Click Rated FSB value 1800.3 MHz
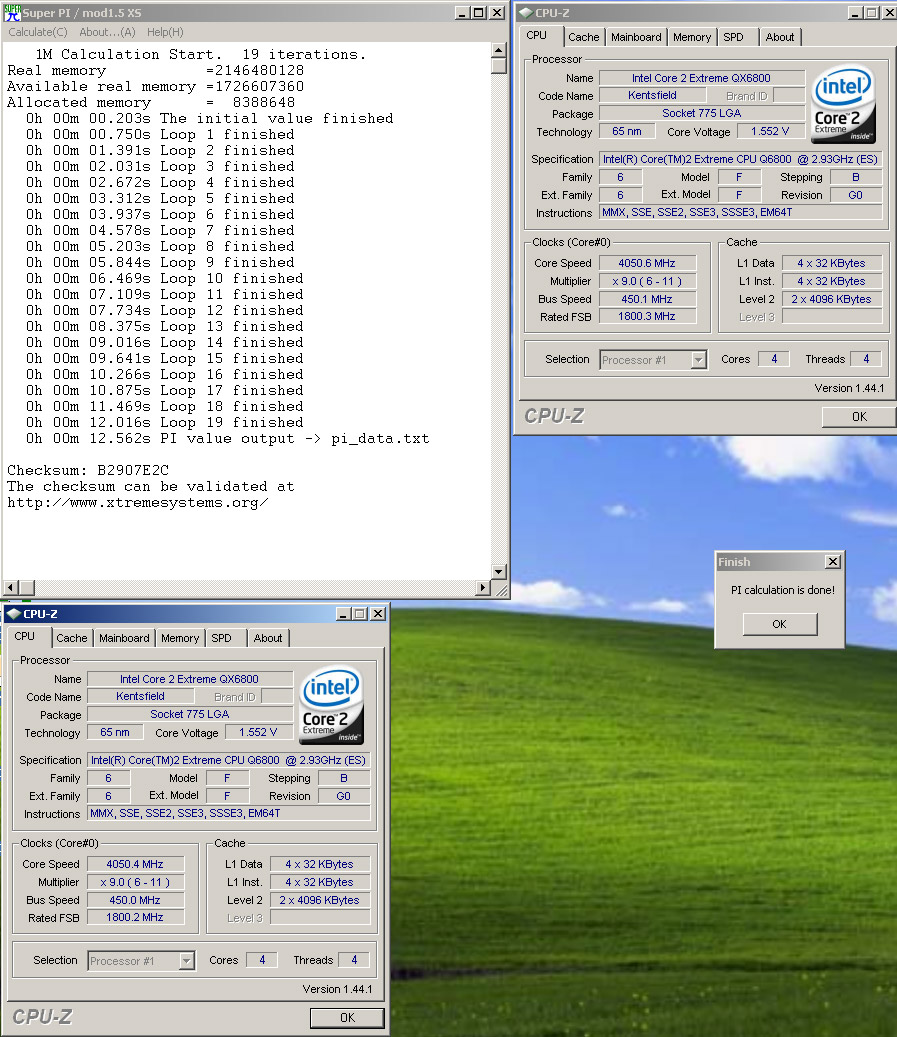 [x=647, y=316]
